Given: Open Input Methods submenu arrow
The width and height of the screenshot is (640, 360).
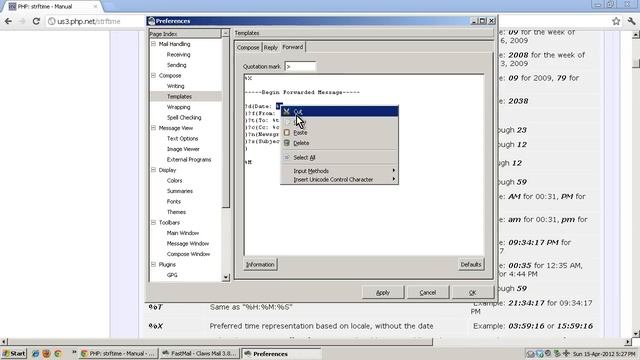Looking at the screenshot, I should [393, 171].
